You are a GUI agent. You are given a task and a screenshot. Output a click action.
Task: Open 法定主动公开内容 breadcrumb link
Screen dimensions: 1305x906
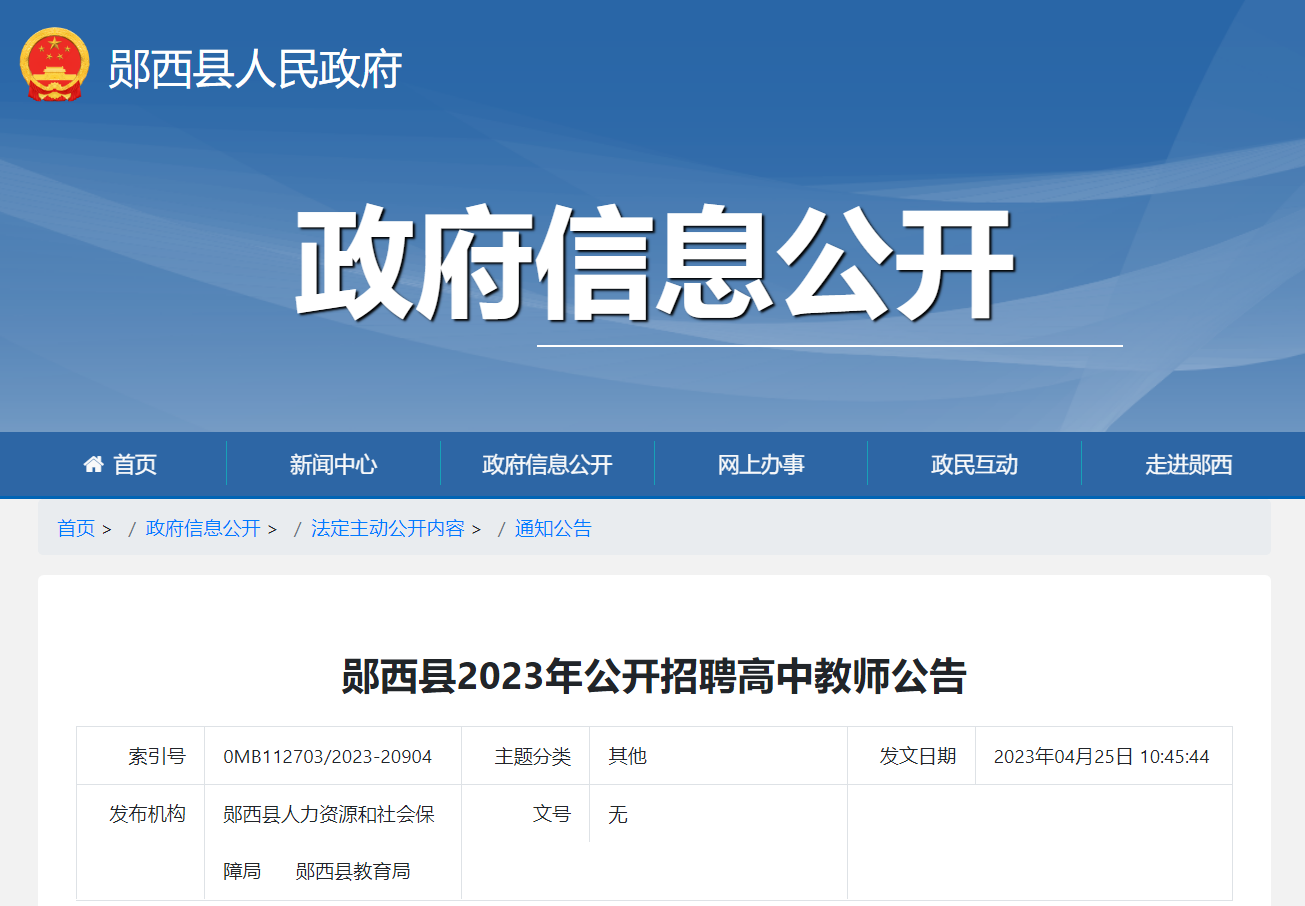tap(387, 528)
